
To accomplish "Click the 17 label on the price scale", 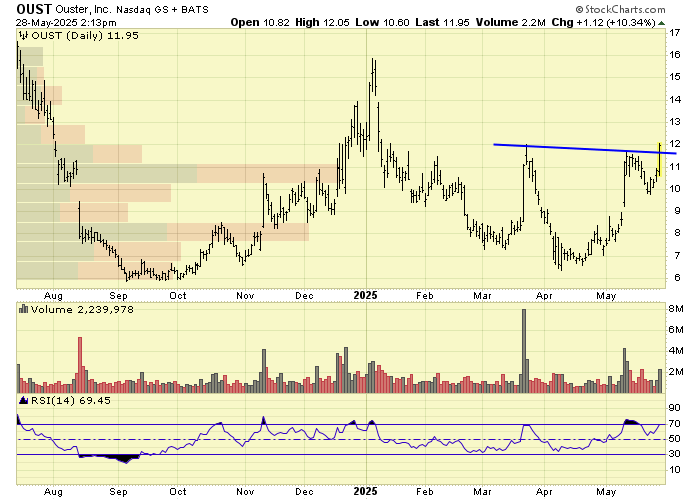I will [675, 32].
